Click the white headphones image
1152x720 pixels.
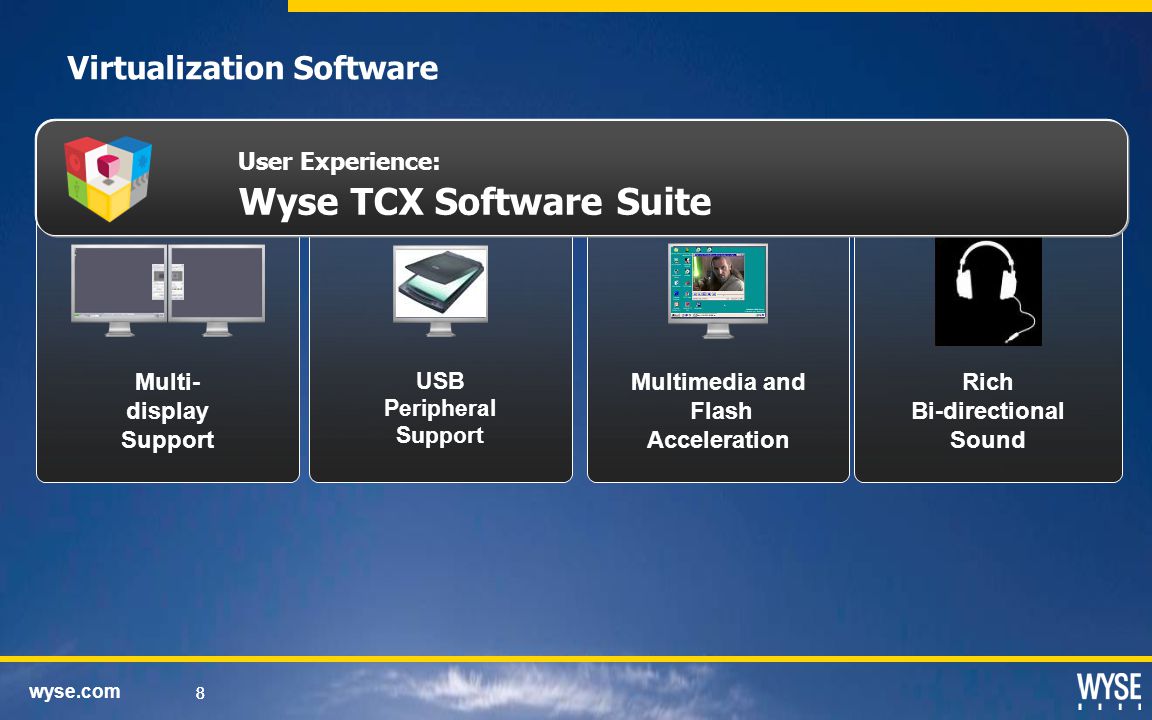tap(988, 291)
